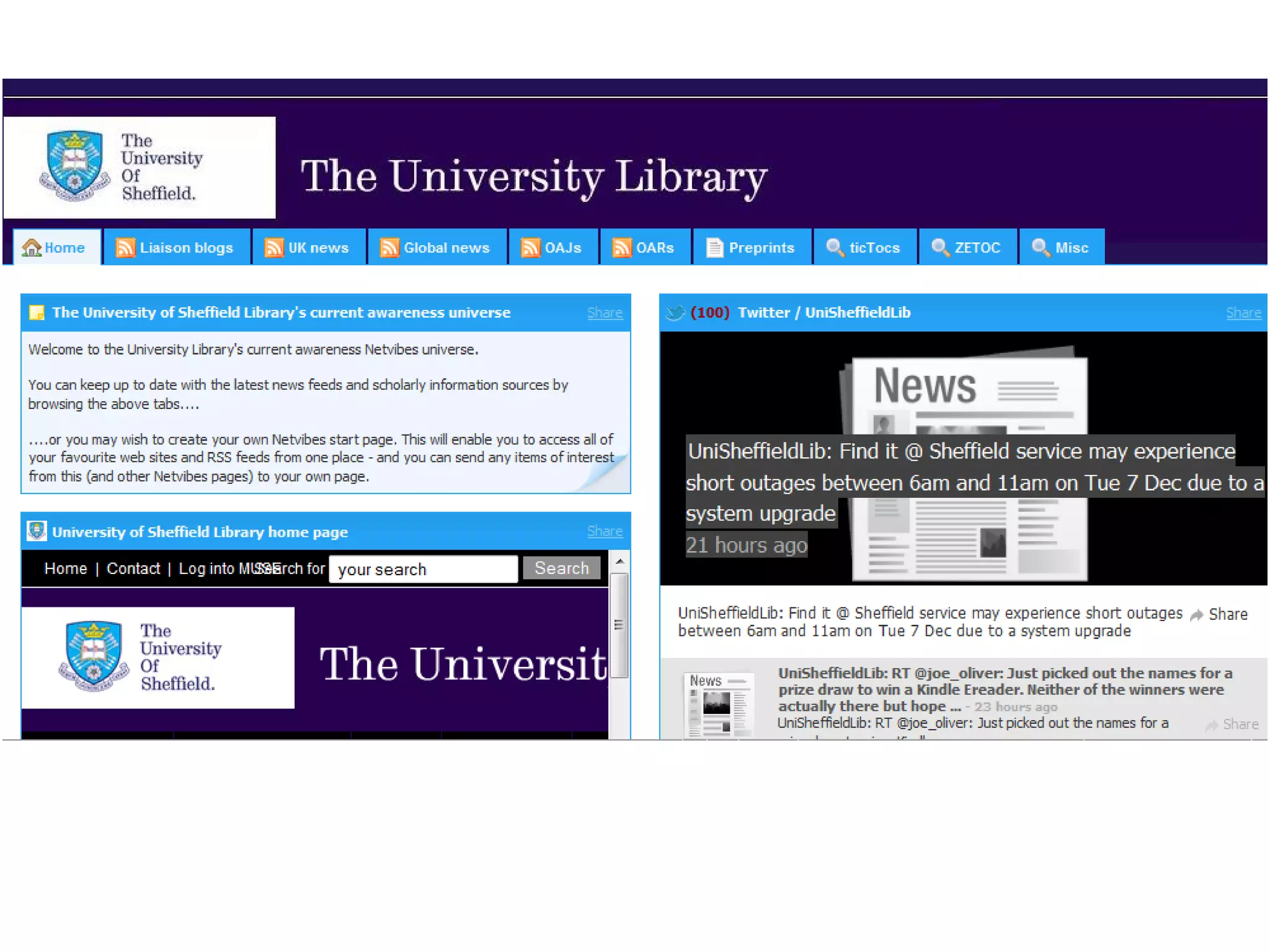Click the 'your search' input field
Image resolution: width=1270 pixels, height=952 pixels.
(x=423, y=569)
